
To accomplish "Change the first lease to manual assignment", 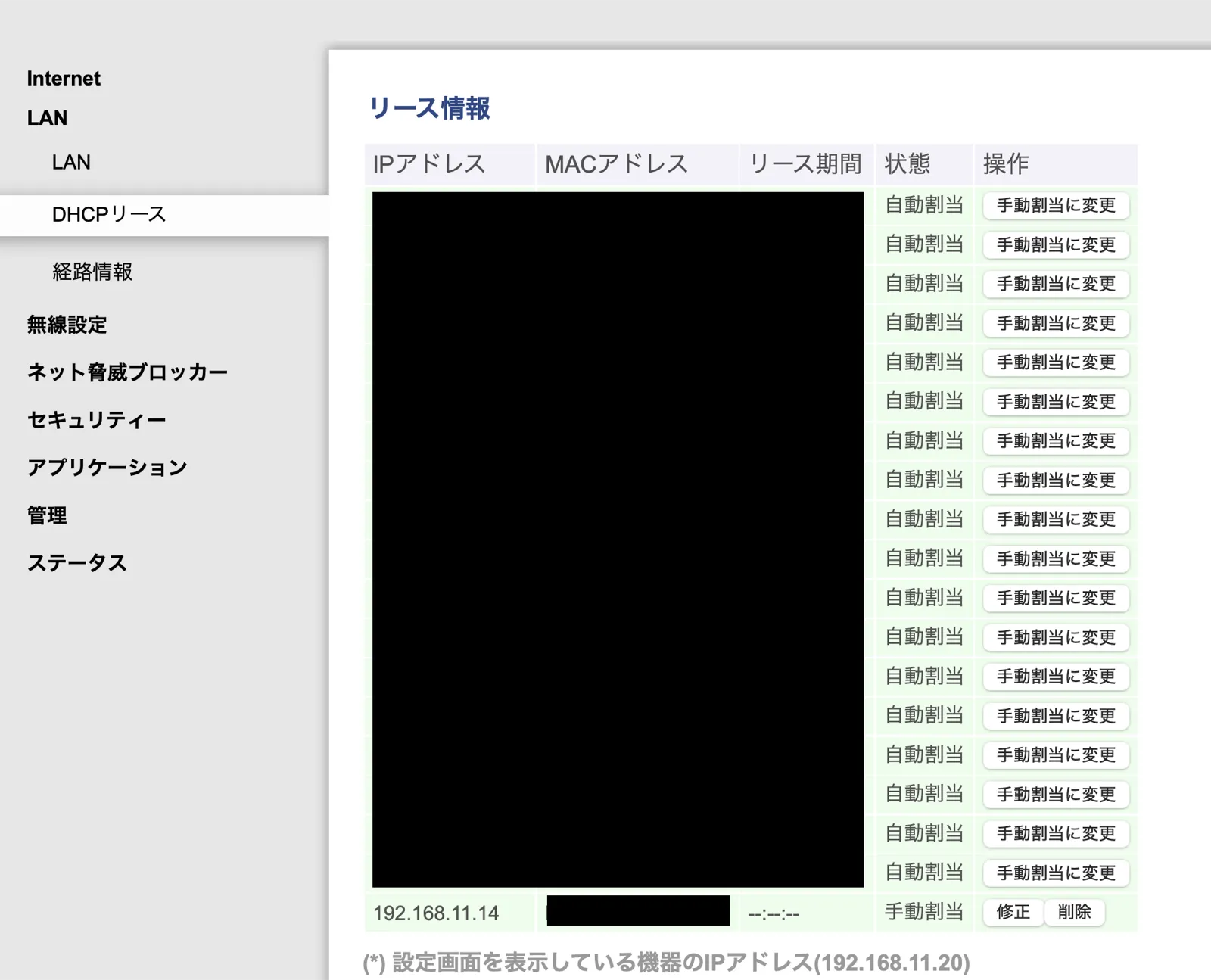I will [1055, 205].
